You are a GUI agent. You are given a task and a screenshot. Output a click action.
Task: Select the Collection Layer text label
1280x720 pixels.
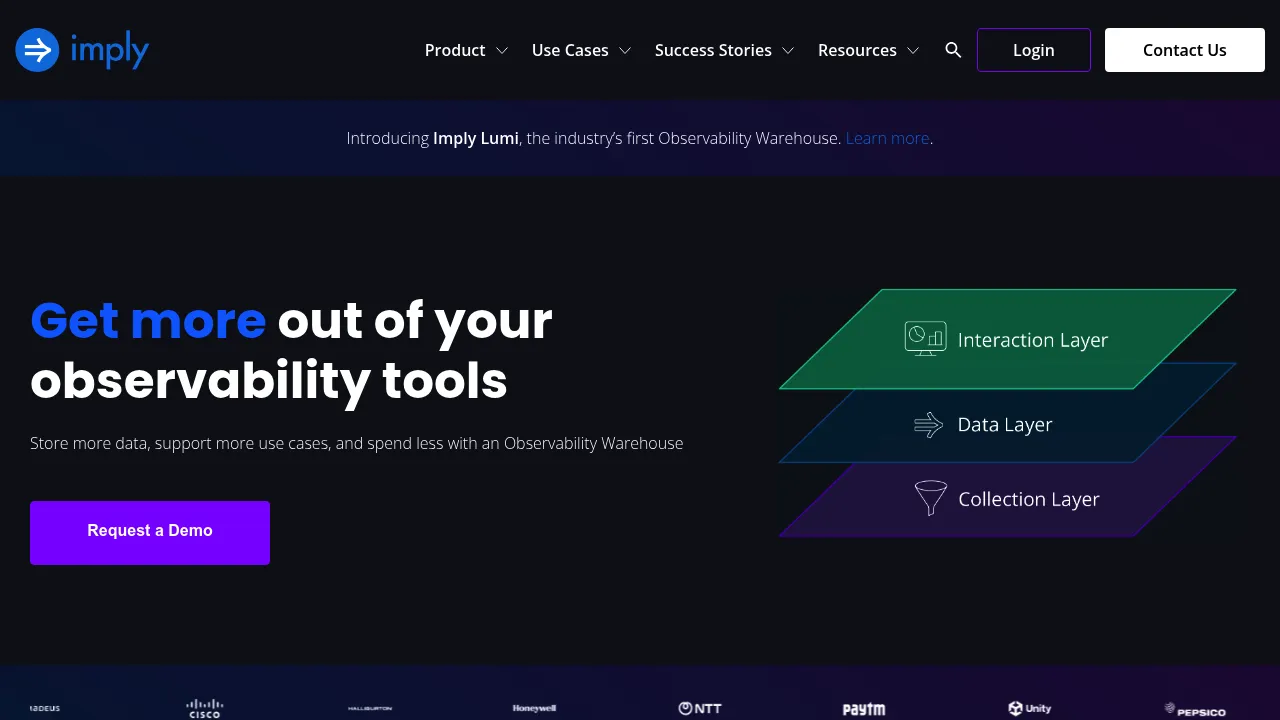click(x=1029, y=499)
